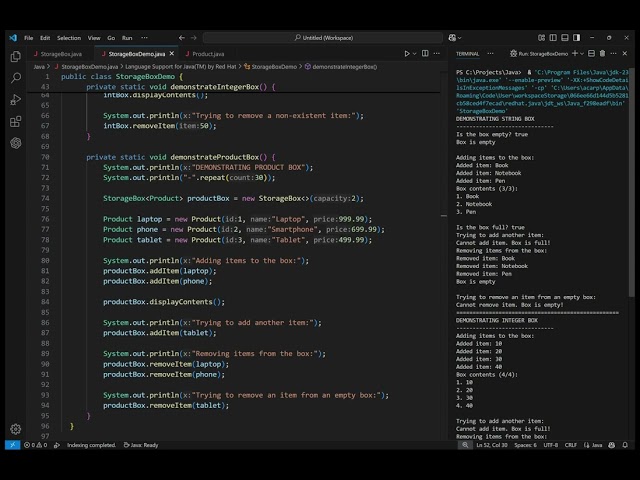Click the VS Code logo icon
640x480 pixels.
13,38
